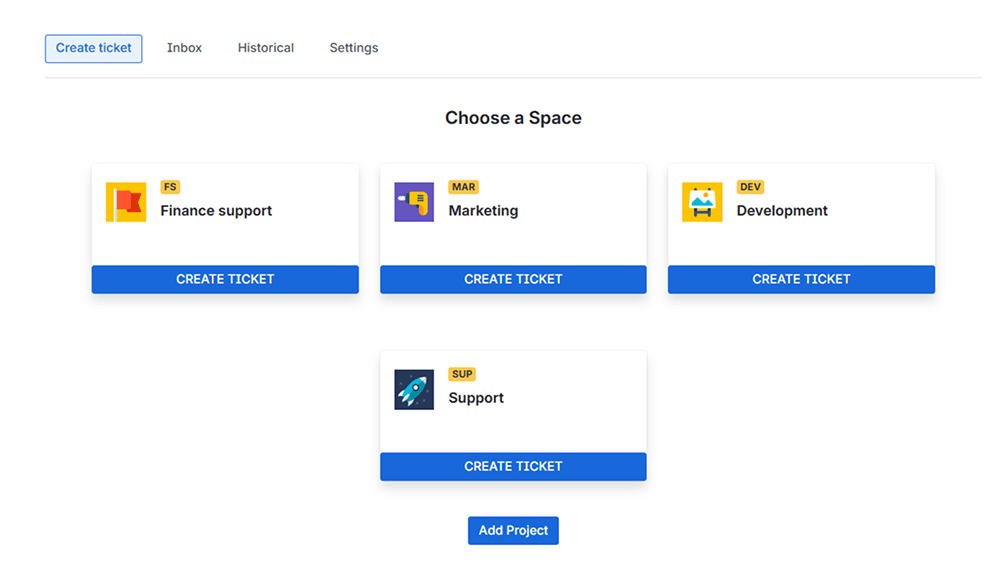Image resolution: width=1000 pixels, height=582 pixels.
Task: Create a ticket in Development space
Action: 801,279
